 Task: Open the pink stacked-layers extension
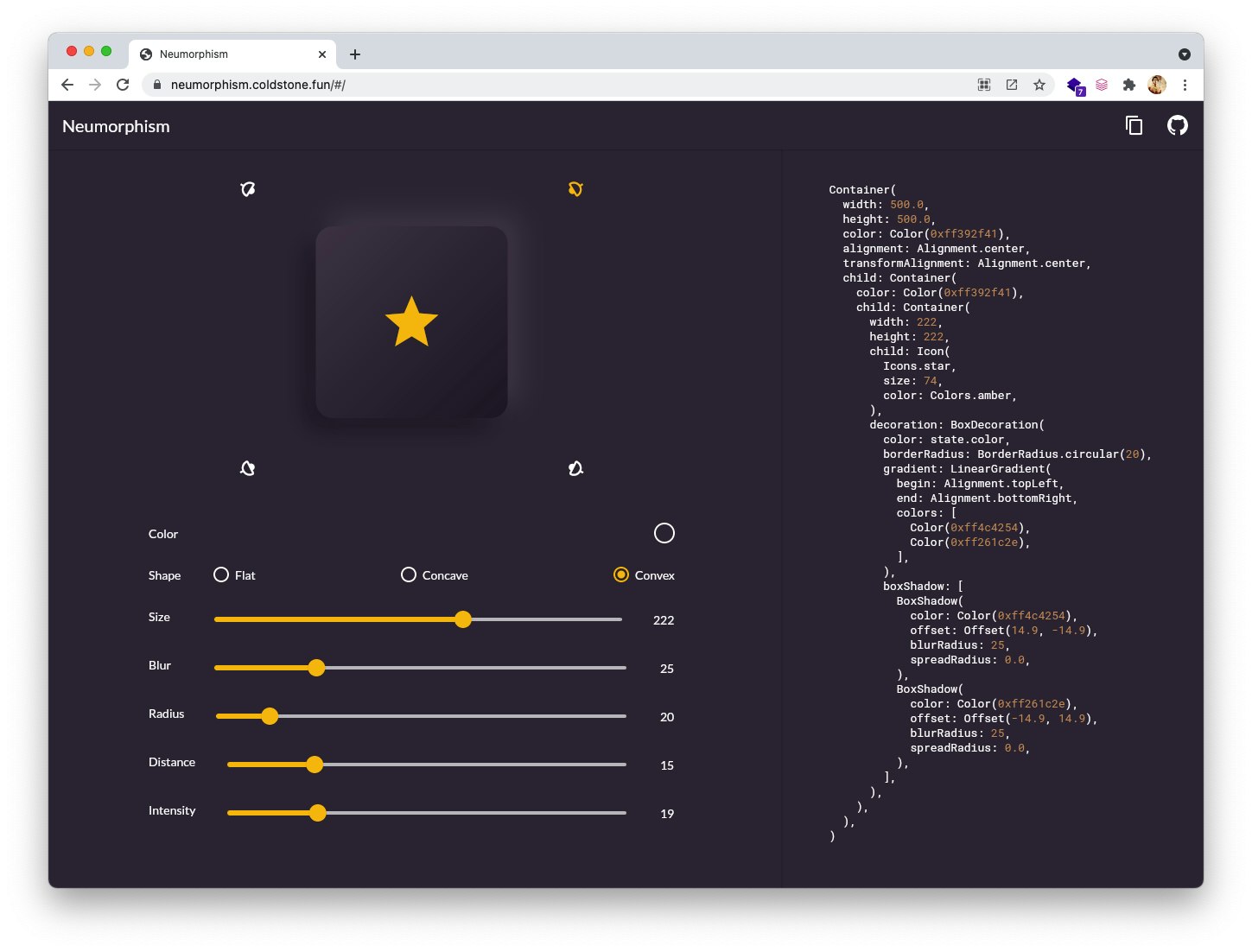[1102, 85]
